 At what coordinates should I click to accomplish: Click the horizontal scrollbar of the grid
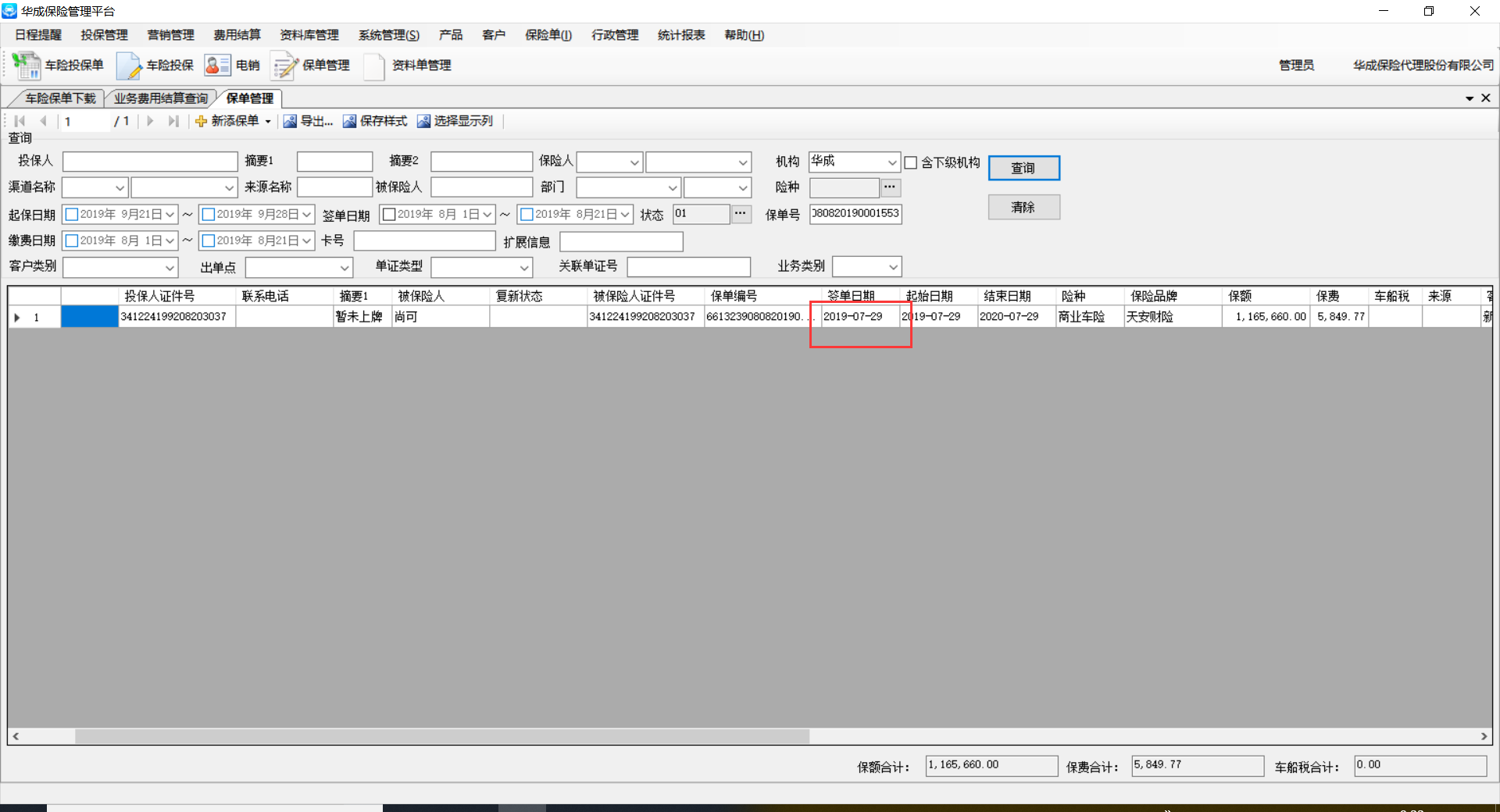(x=442, y=736)
